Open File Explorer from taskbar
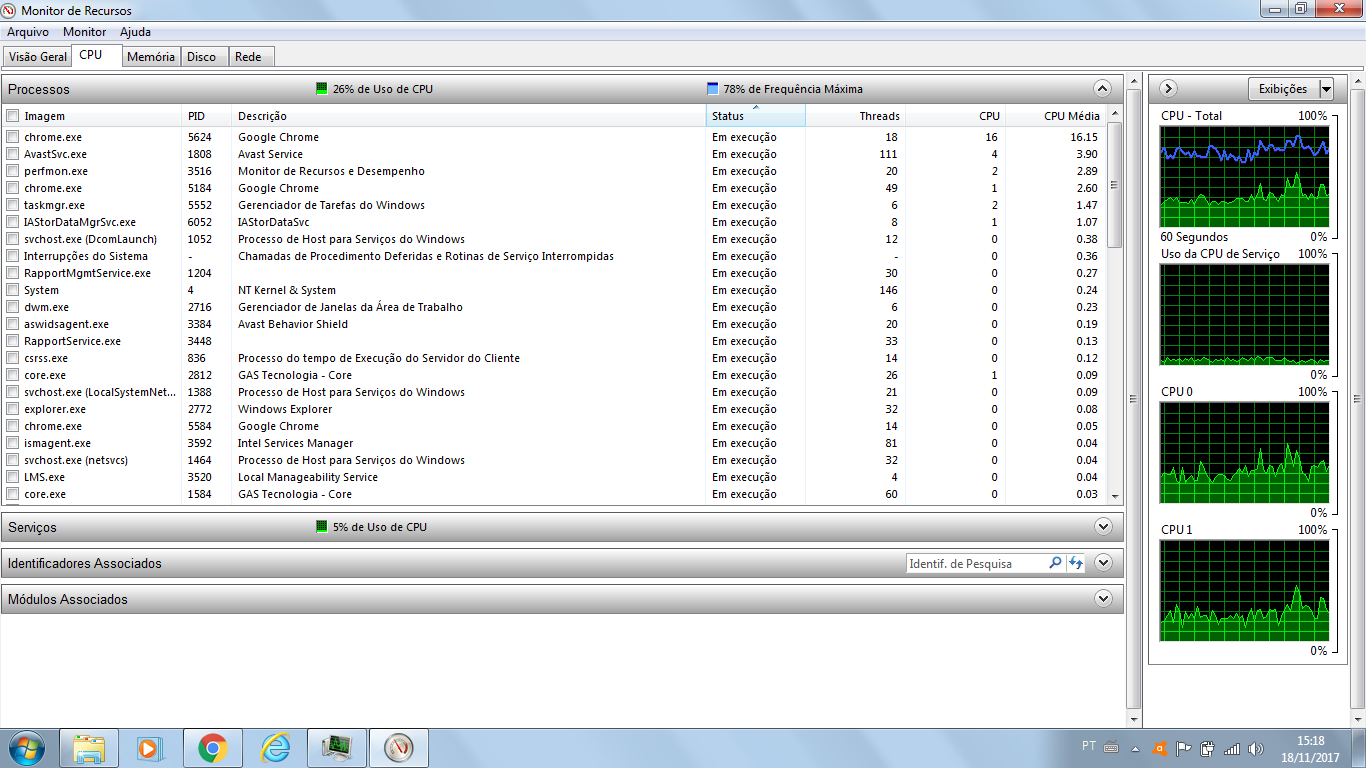This screenshot has height=768, width=1366. 89,748
